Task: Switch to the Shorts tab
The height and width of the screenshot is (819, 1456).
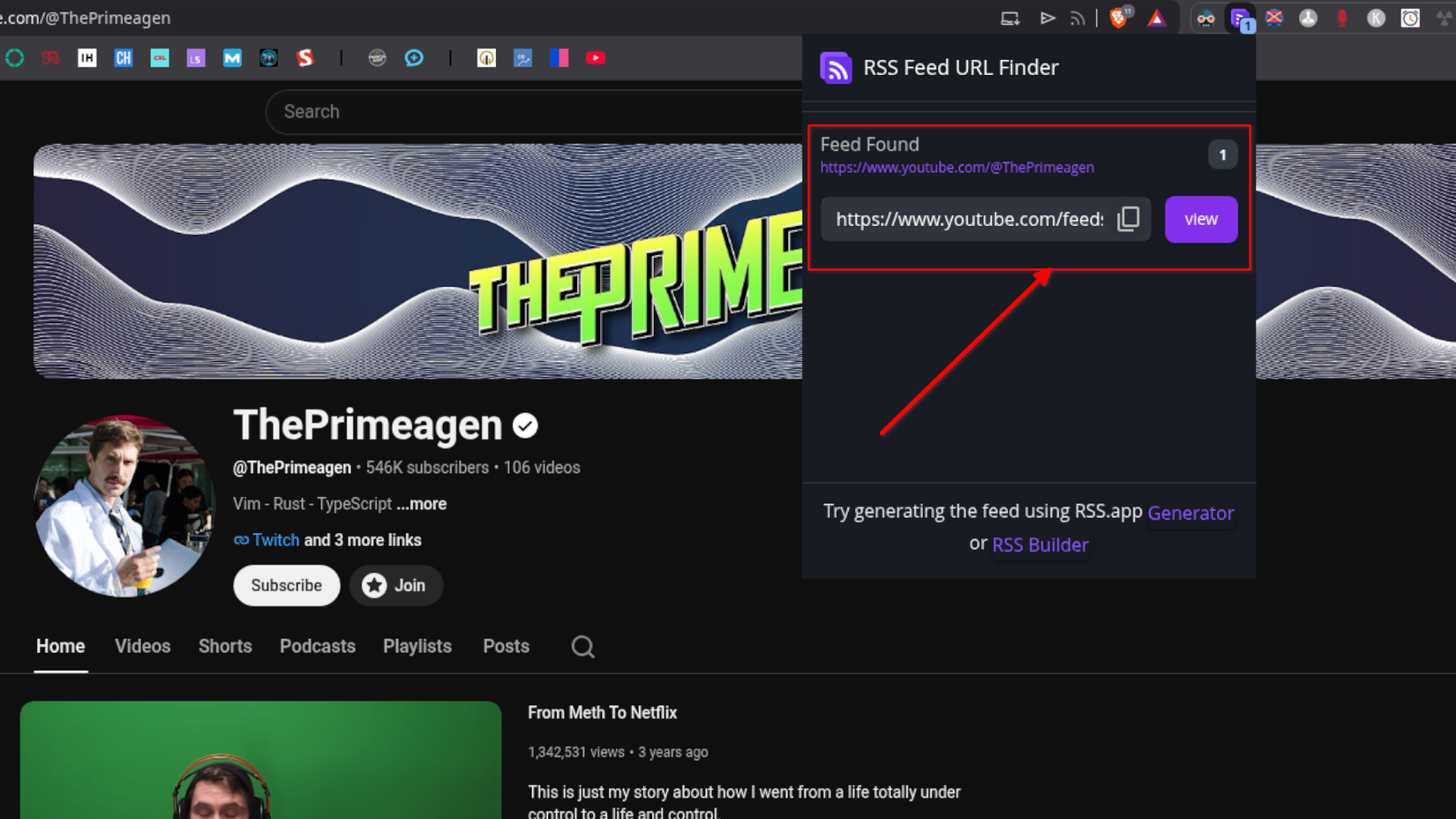Action: (x=225, y=646)
